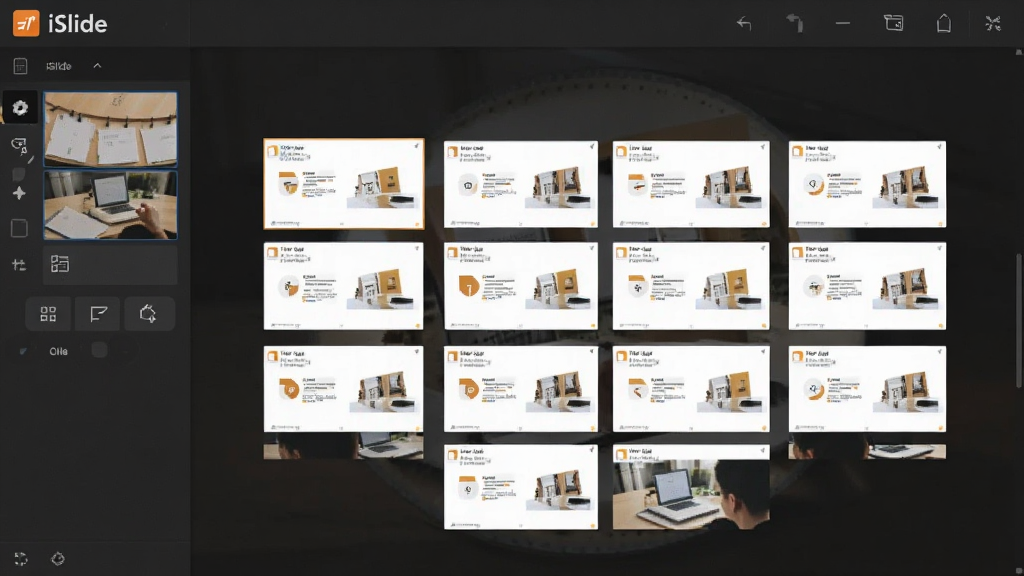Select the orange-bordered highlighted slide template
1024x576 pixels.
[x=344, y=184]
